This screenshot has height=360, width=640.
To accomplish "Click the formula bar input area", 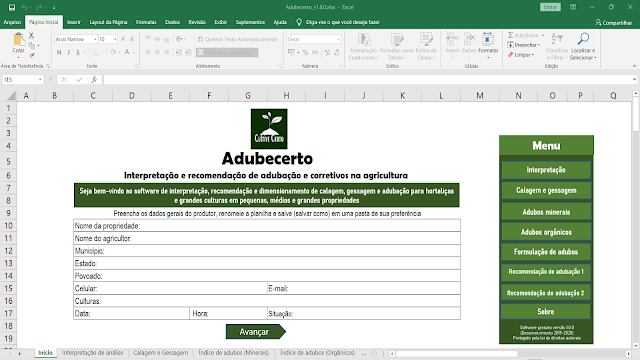I will click(366, 80).
